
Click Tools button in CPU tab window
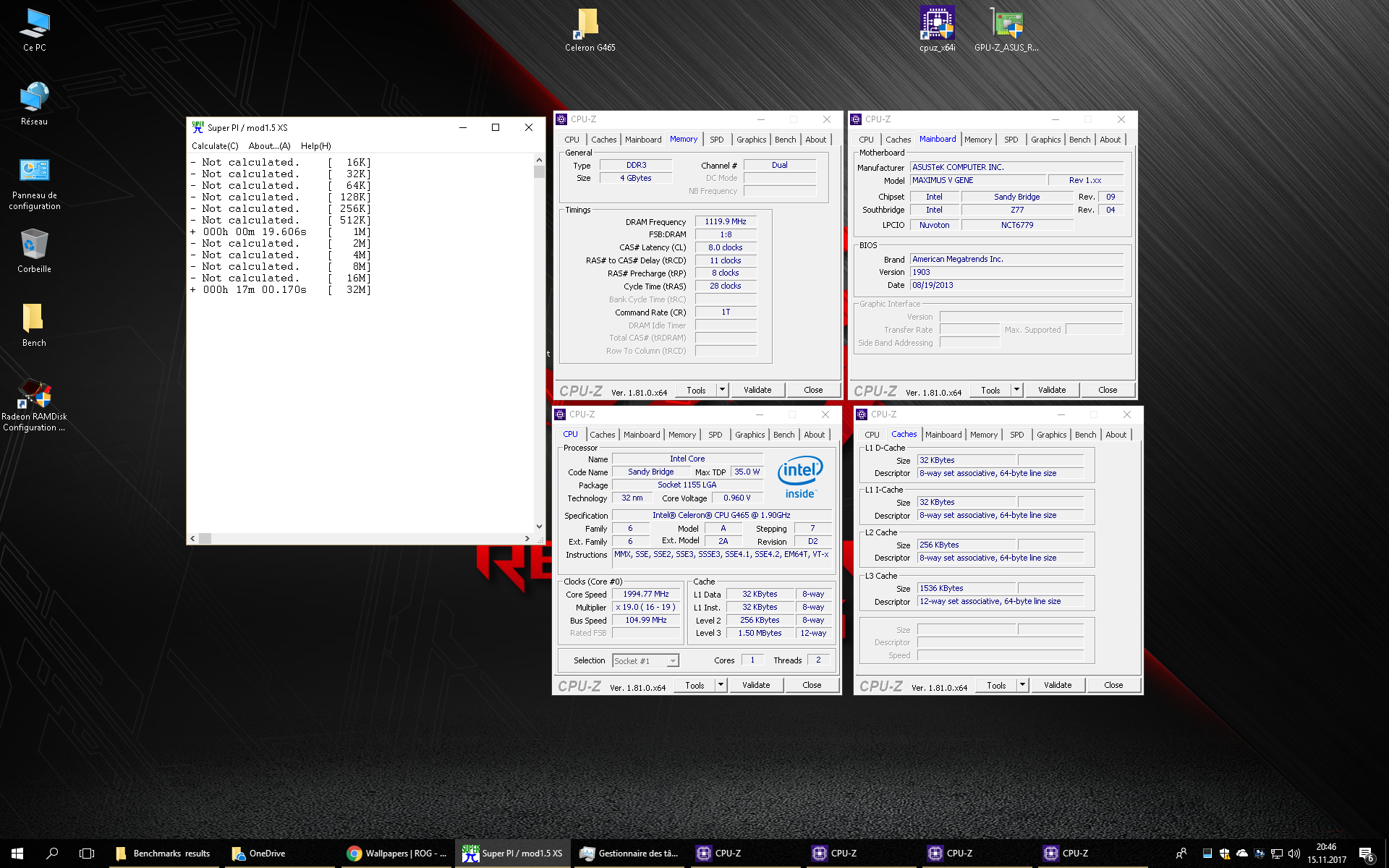694,685
